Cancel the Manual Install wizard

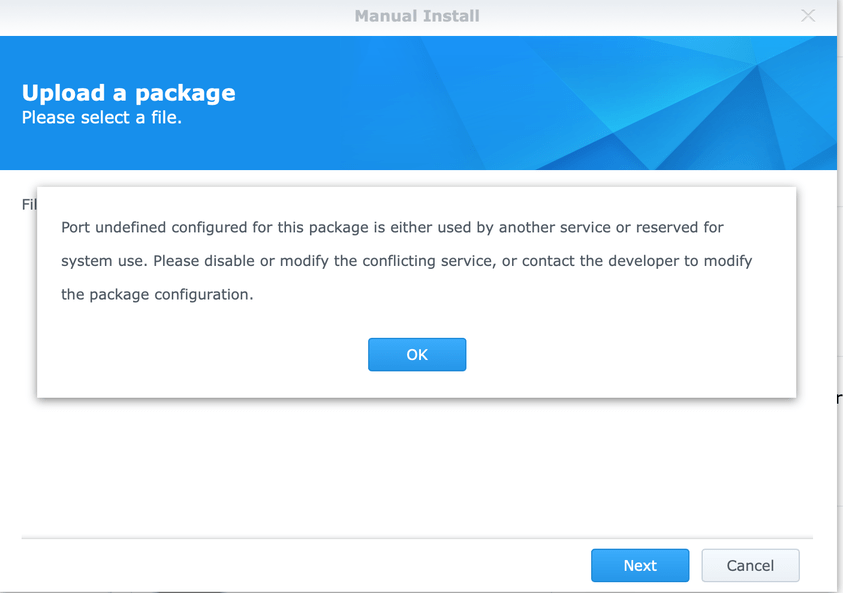pos(750,565)
